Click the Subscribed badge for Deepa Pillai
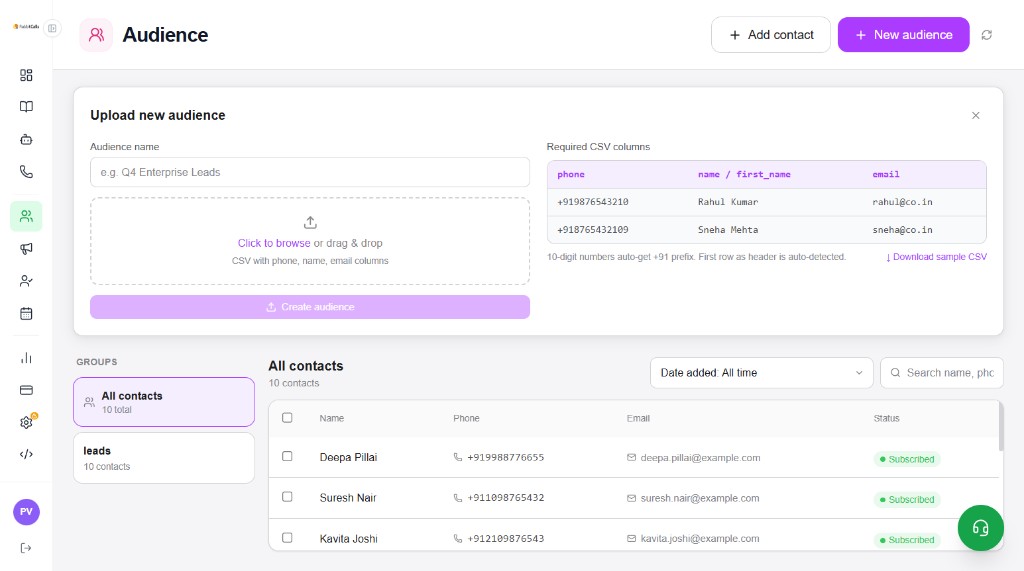The height and width of the screenshot is (571, 1024). (x=907, y=459)
